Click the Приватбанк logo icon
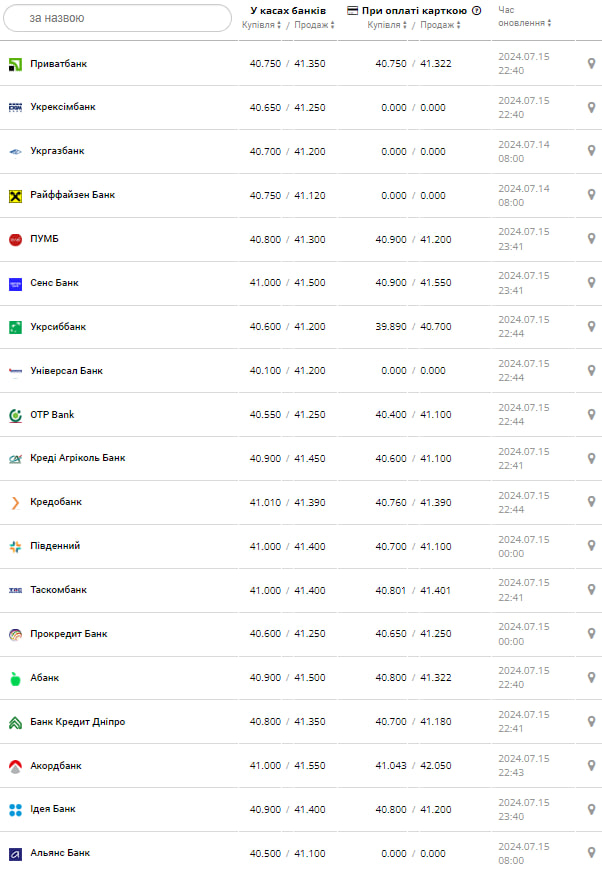 [15, 64]
